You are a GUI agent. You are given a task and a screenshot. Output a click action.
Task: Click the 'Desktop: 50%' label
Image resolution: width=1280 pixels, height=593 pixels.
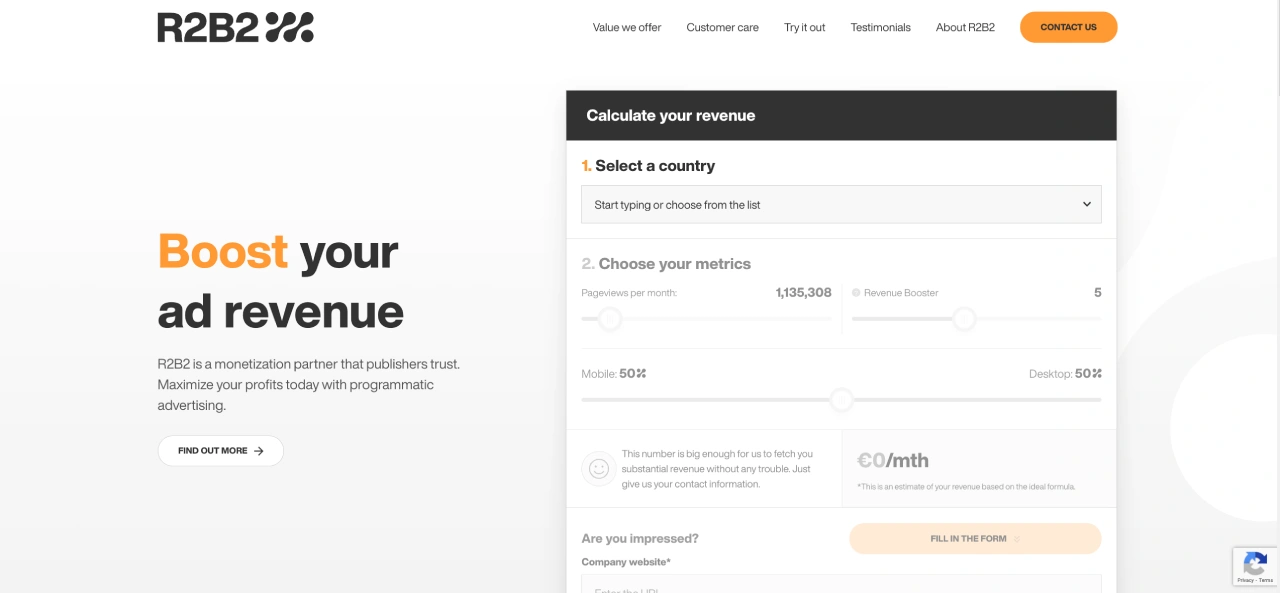pyautogui.click(x=1065, y=374)
